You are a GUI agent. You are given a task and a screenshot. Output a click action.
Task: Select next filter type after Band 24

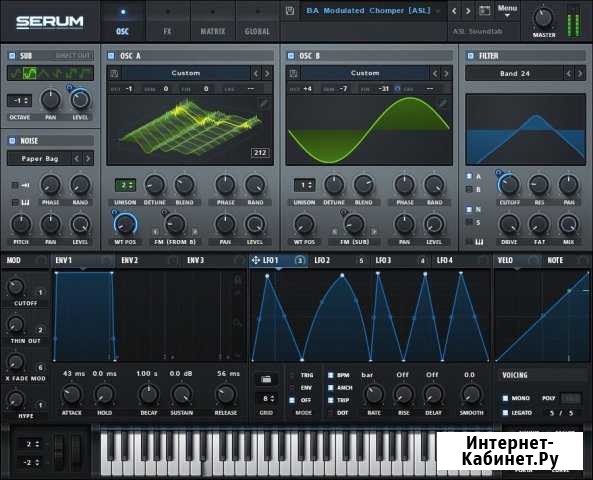click(579, 73)
